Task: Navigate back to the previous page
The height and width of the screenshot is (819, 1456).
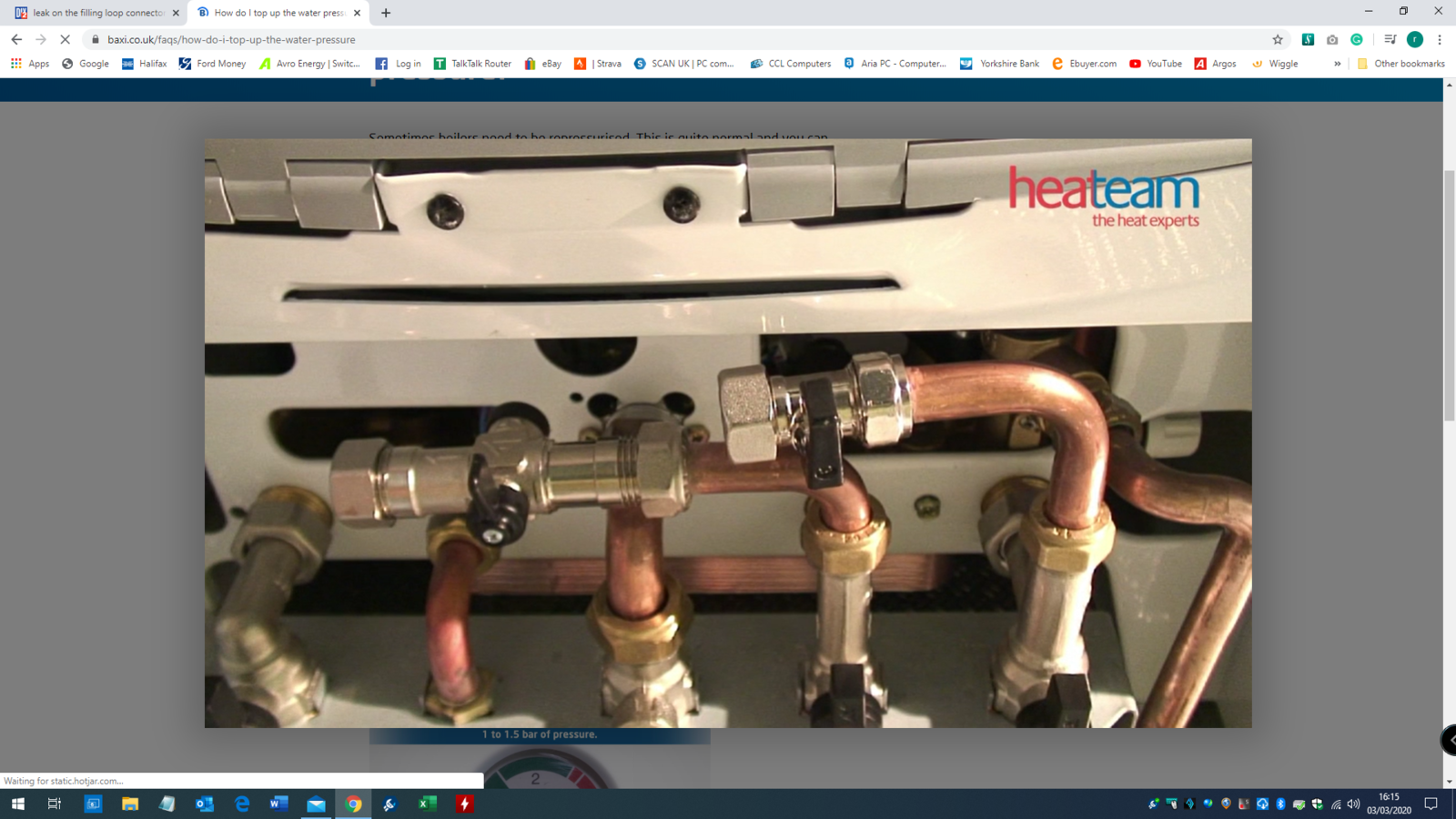Action: (x=16, y=39)
